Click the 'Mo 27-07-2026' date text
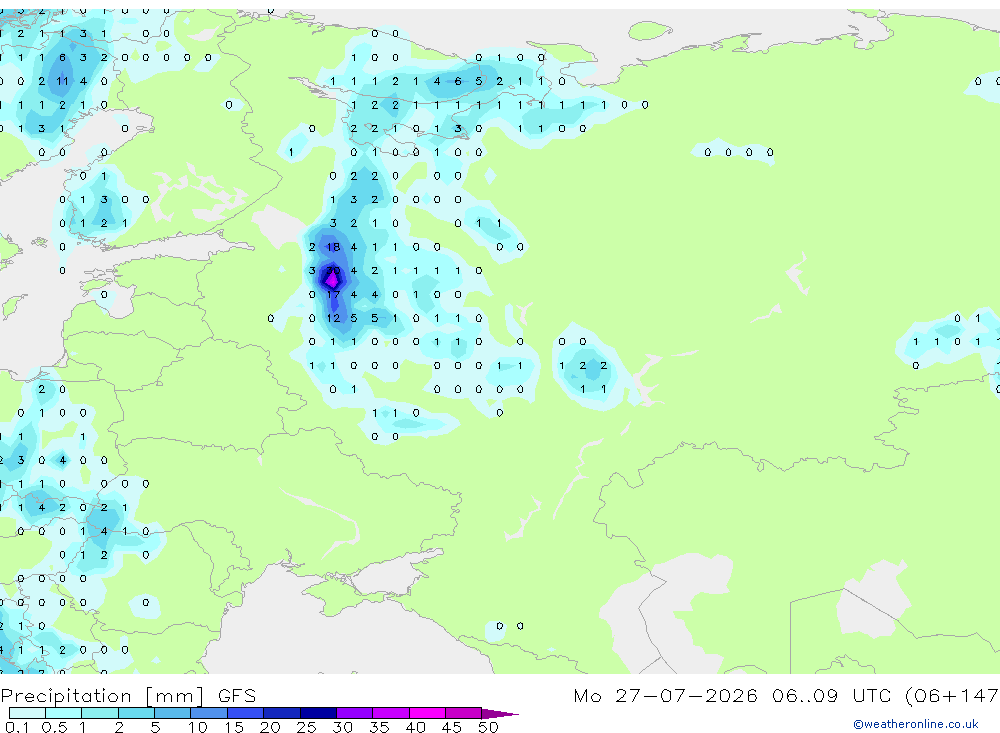 666,695
